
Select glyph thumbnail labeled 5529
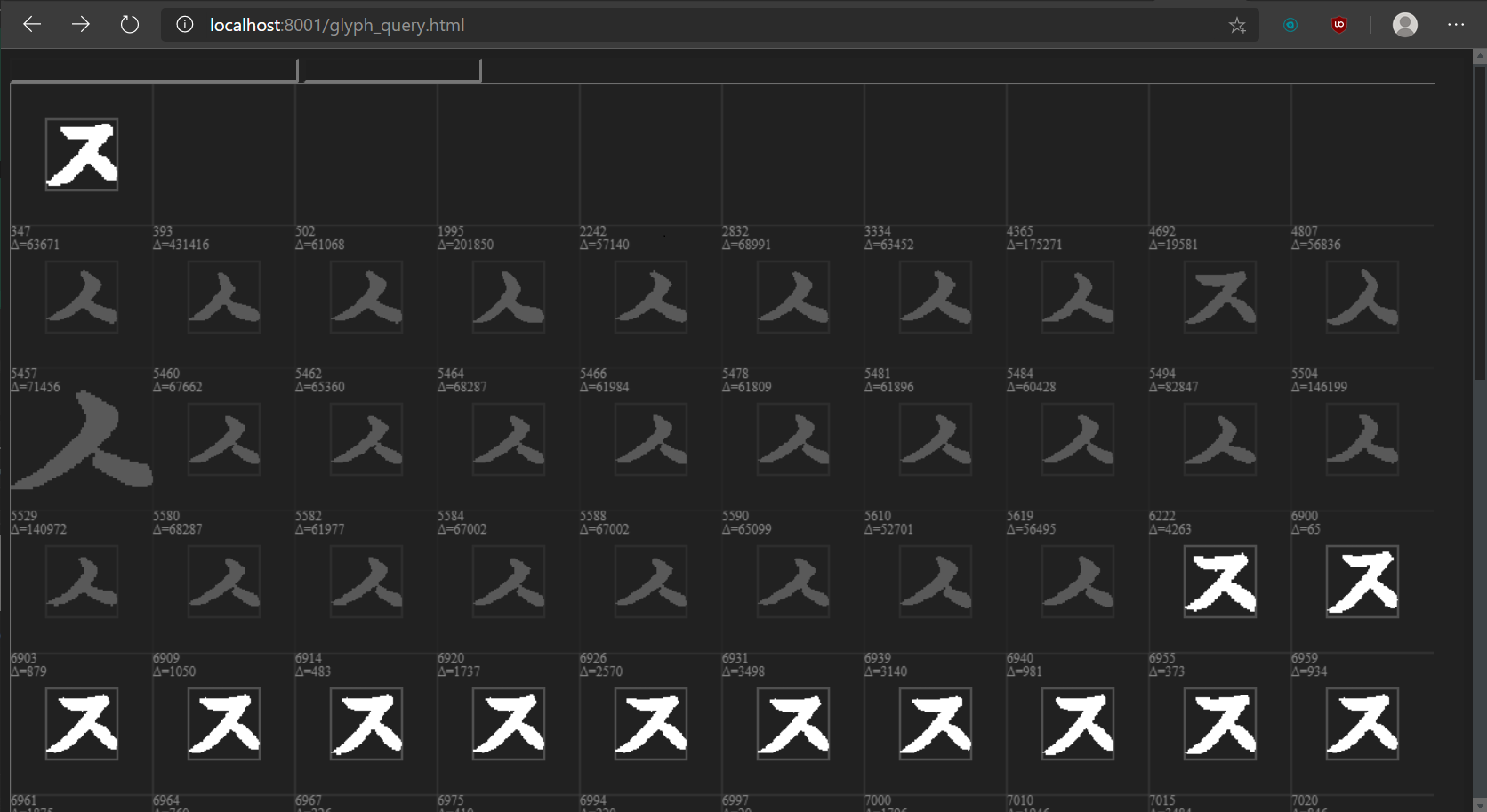coord(82,582)
